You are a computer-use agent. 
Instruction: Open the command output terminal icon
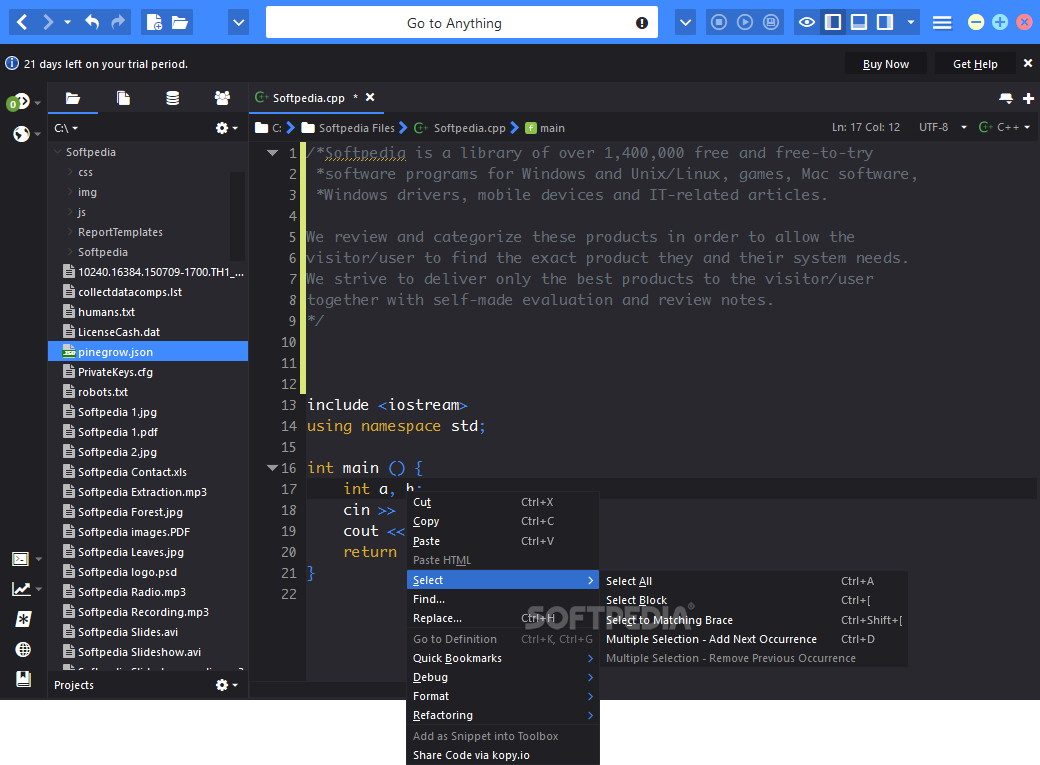tap(21, 559)
